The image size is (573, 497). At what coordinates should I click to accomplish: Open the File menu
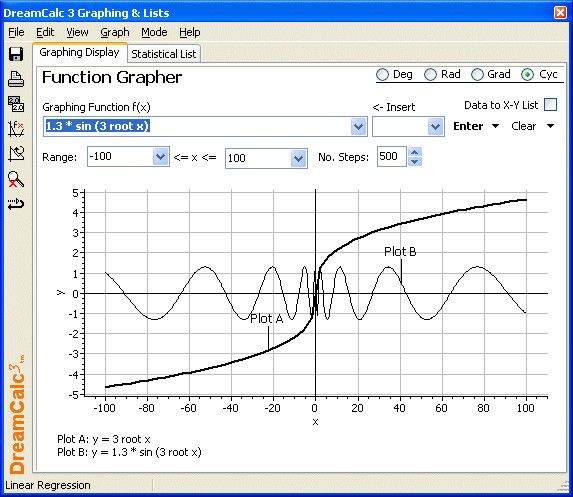click(16, 33)
